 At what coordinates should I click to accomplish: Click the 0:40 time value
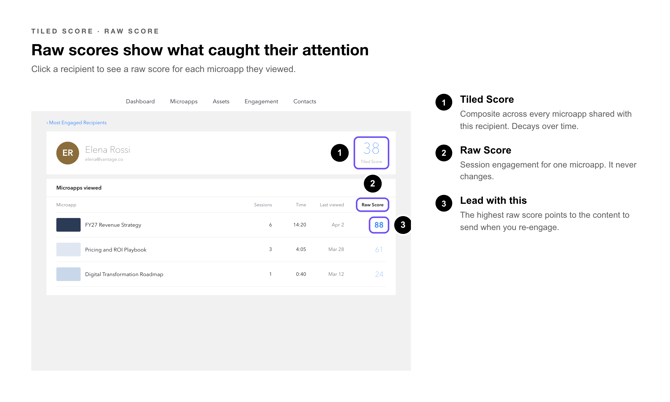click(x=301, y=274)
